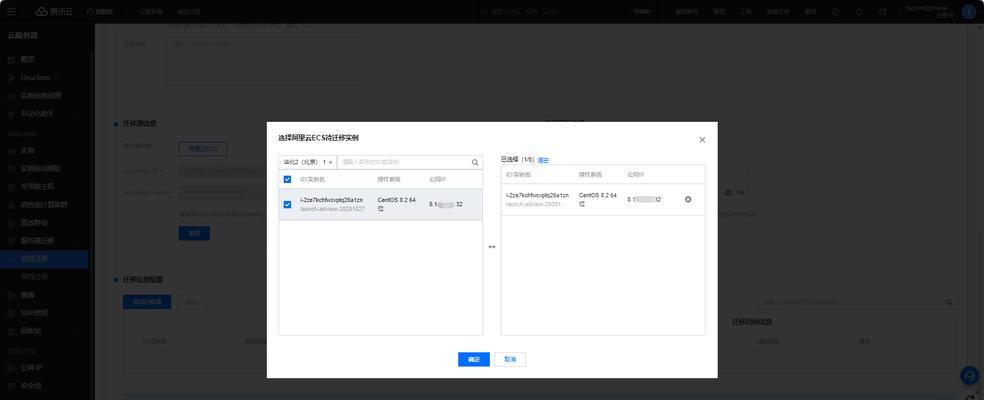Open 回收站 recycle bin sidebar icon
The height and width of the screenshot is (400, 984).
click(x=11, y=331)
